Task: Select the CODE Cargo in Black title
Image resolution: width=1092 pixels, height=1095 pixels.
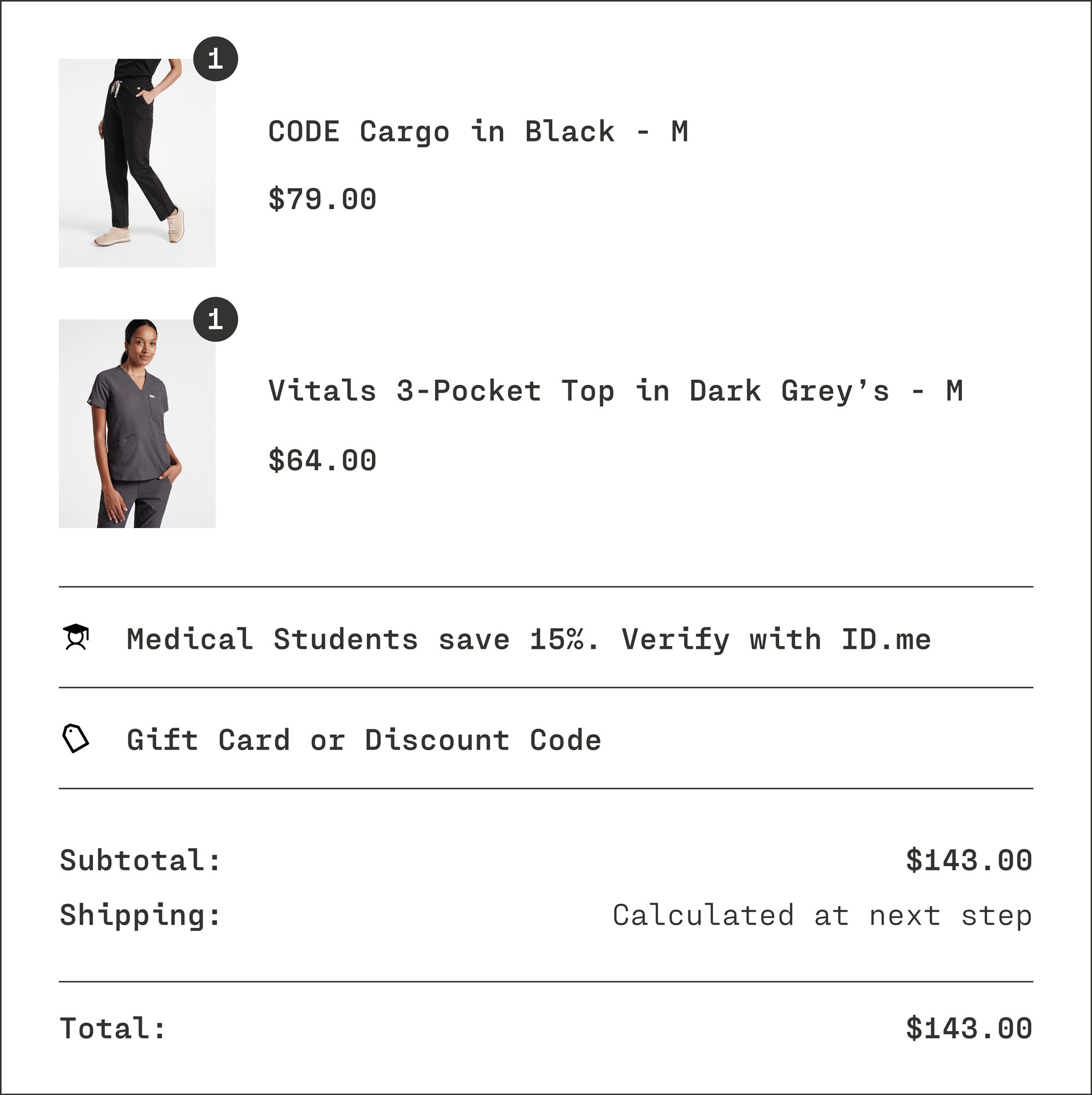Action: [478, 132]
